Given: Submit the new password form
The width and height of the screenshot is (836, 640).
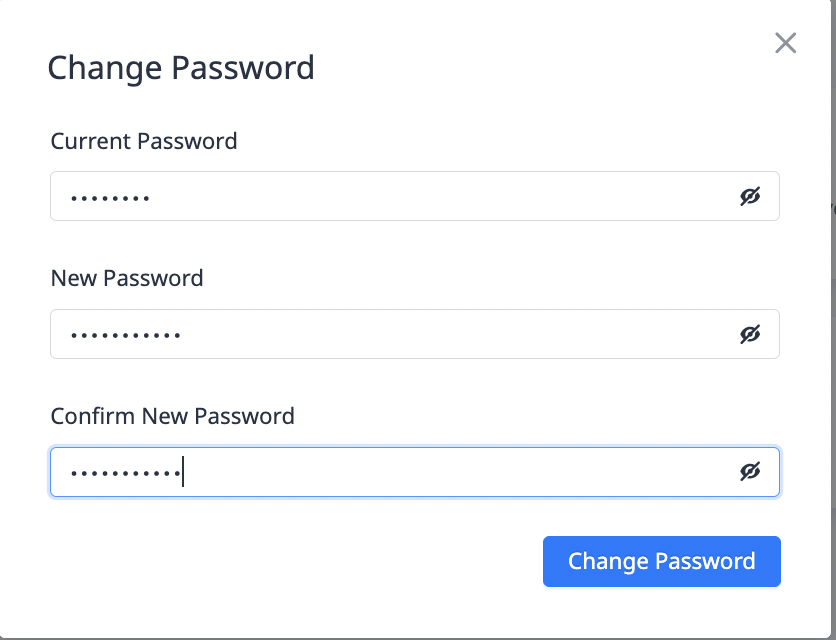Looking at the screenshot, I should (x=661, y=561).
